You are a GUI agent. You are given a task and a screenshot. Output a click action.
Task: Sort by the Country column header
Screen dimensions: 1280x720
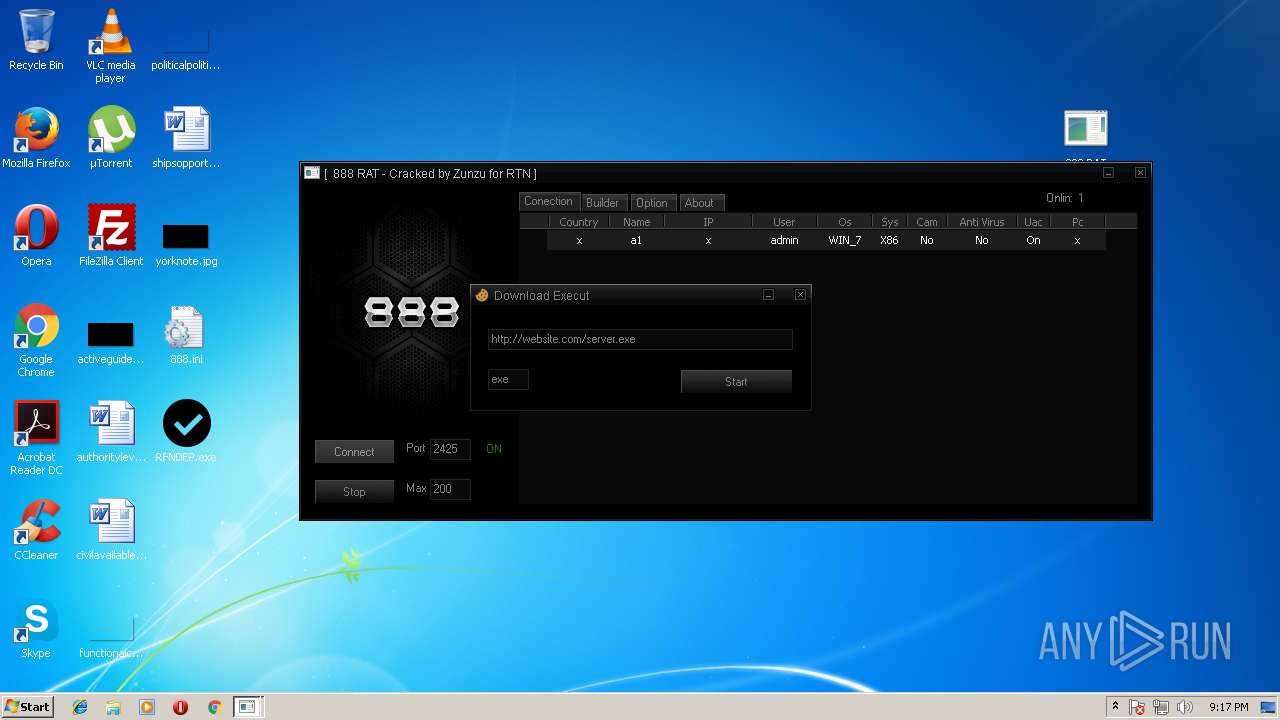point(579,222)
